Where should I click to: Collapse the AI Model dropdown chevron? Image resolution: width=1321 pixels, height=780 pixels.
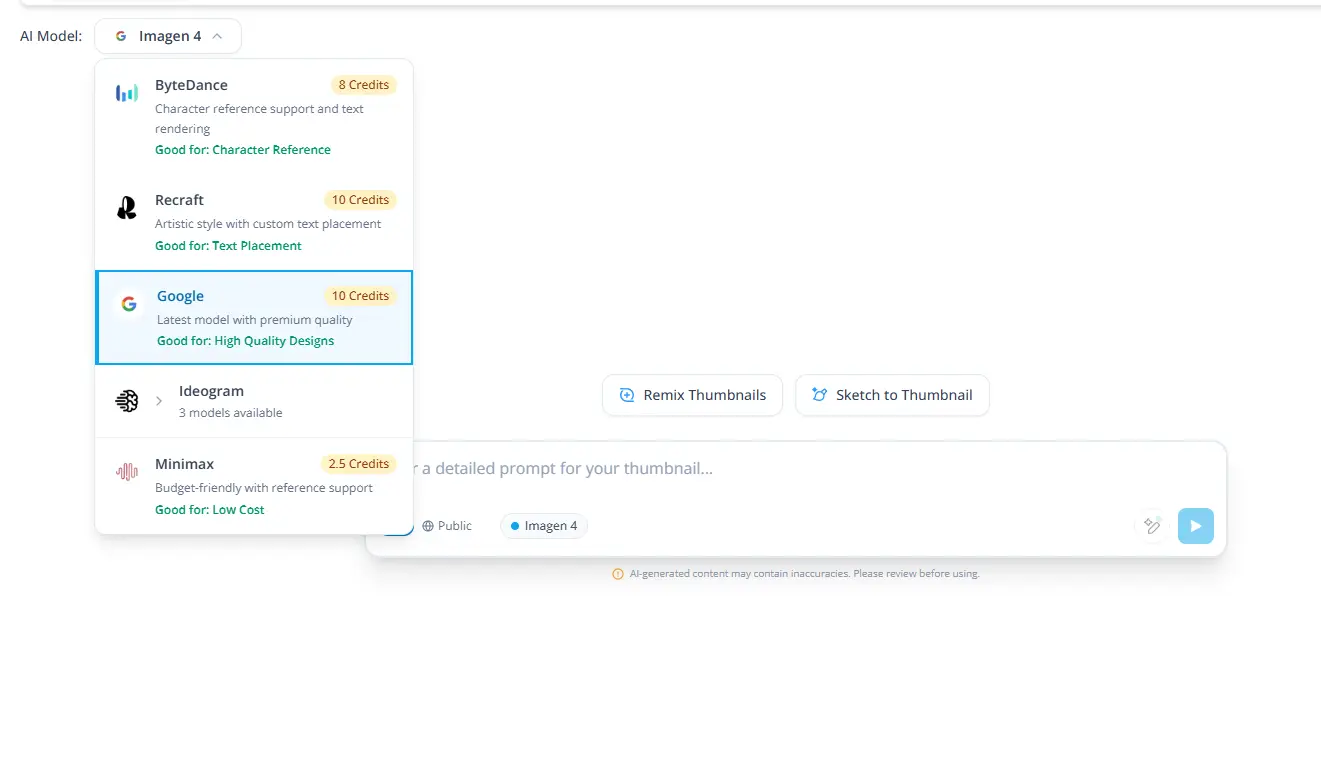point(217,36)
